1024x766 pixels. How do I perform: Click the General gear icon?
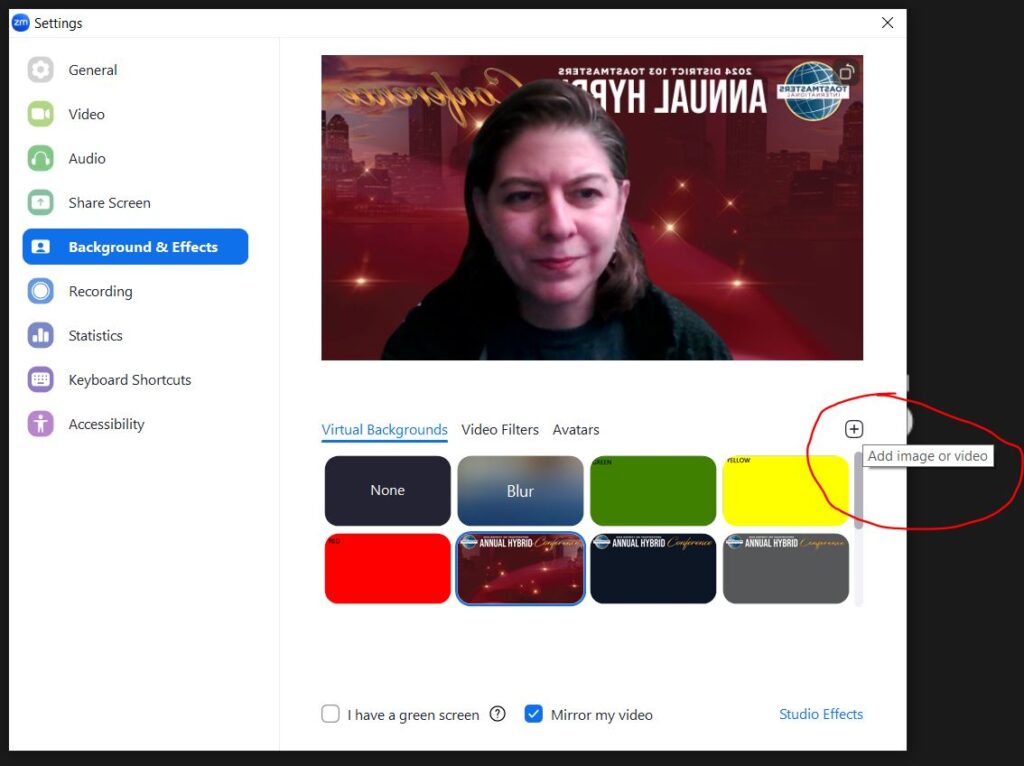41,70
